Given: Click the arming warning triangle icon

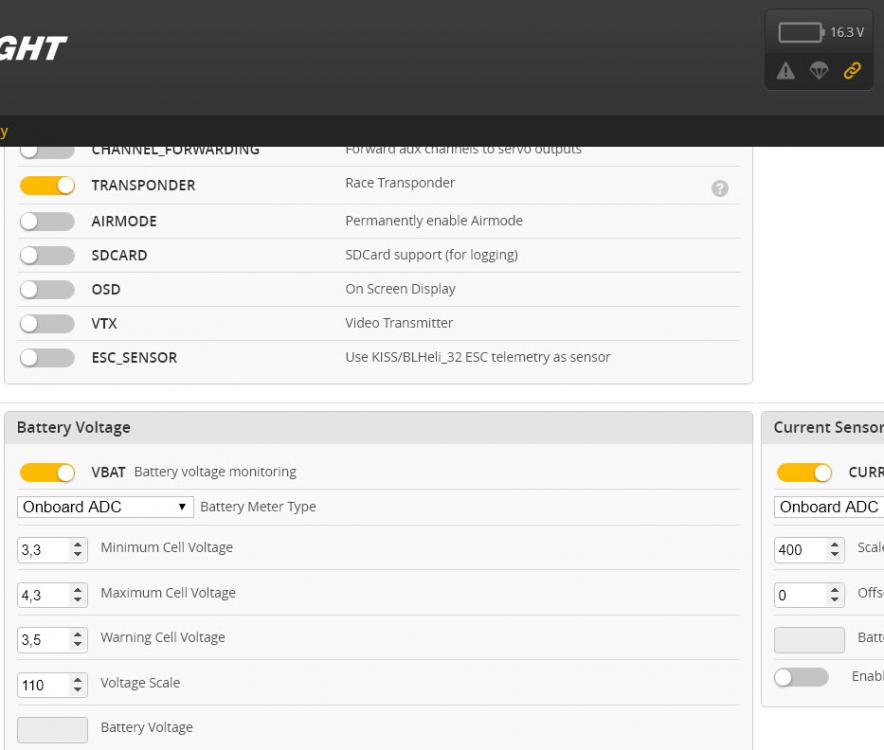Looking at the screenshot, I should point(786,70).
